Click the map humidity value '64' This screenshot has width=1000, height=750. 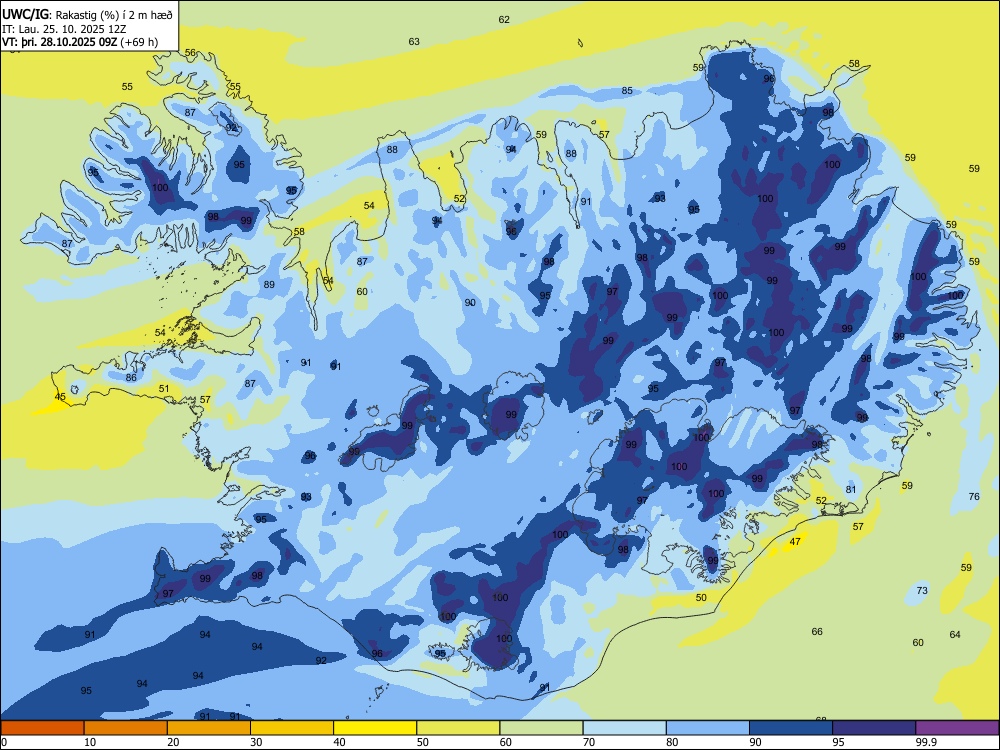pyautogui.click(x=955, y=634)
